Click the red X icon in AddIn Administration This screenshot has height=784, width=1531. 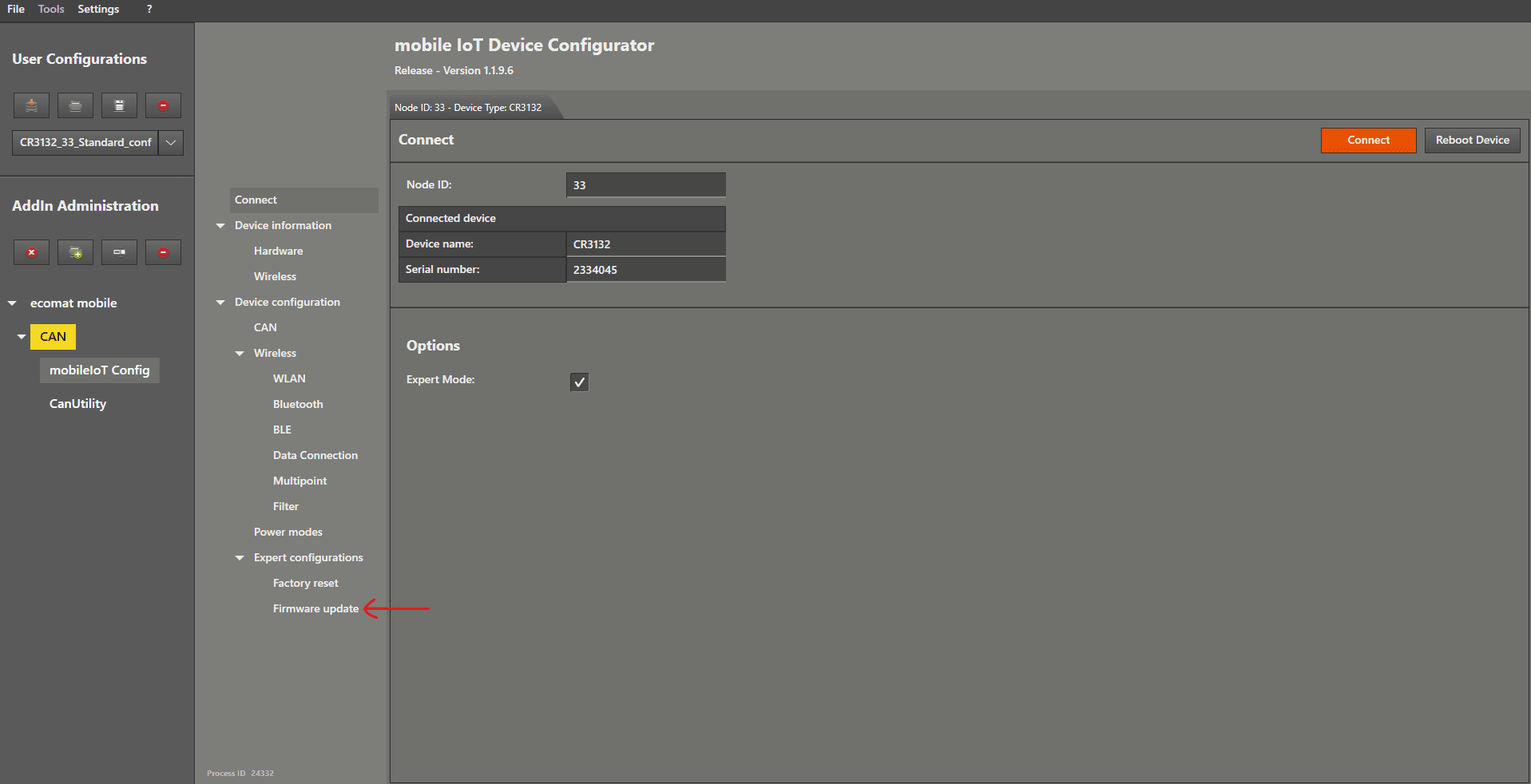point(31,252)
